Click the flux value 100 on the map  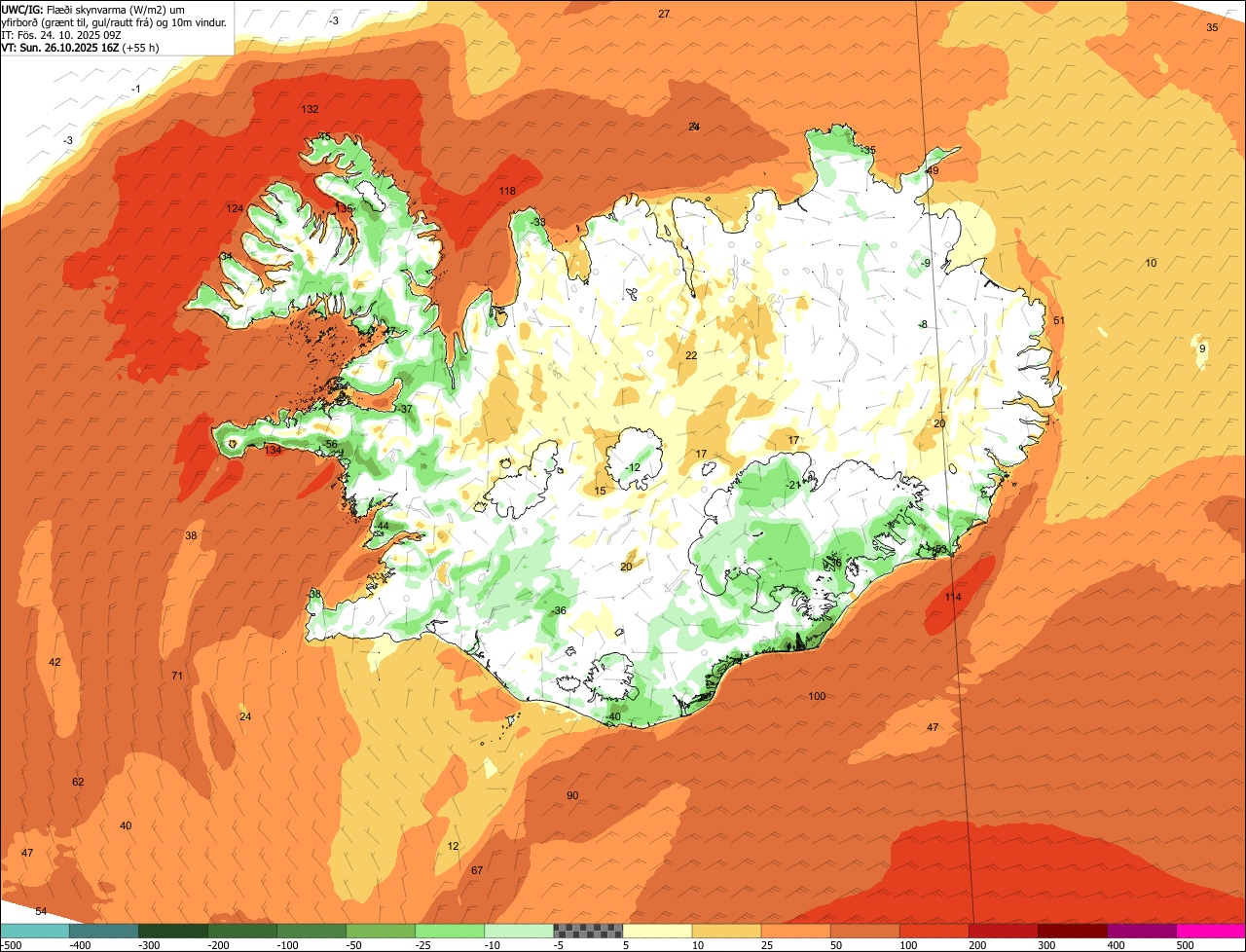pyautogui.click(x=817, y=697)
